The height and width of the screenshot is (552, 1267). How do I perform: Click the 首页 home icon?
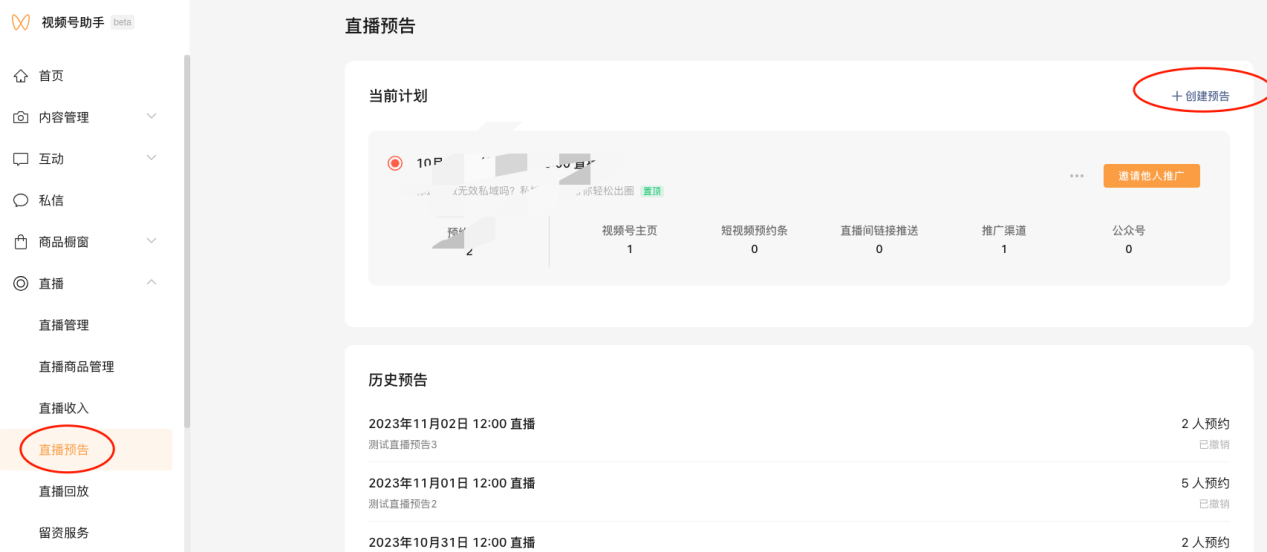(x=20, y=76)
